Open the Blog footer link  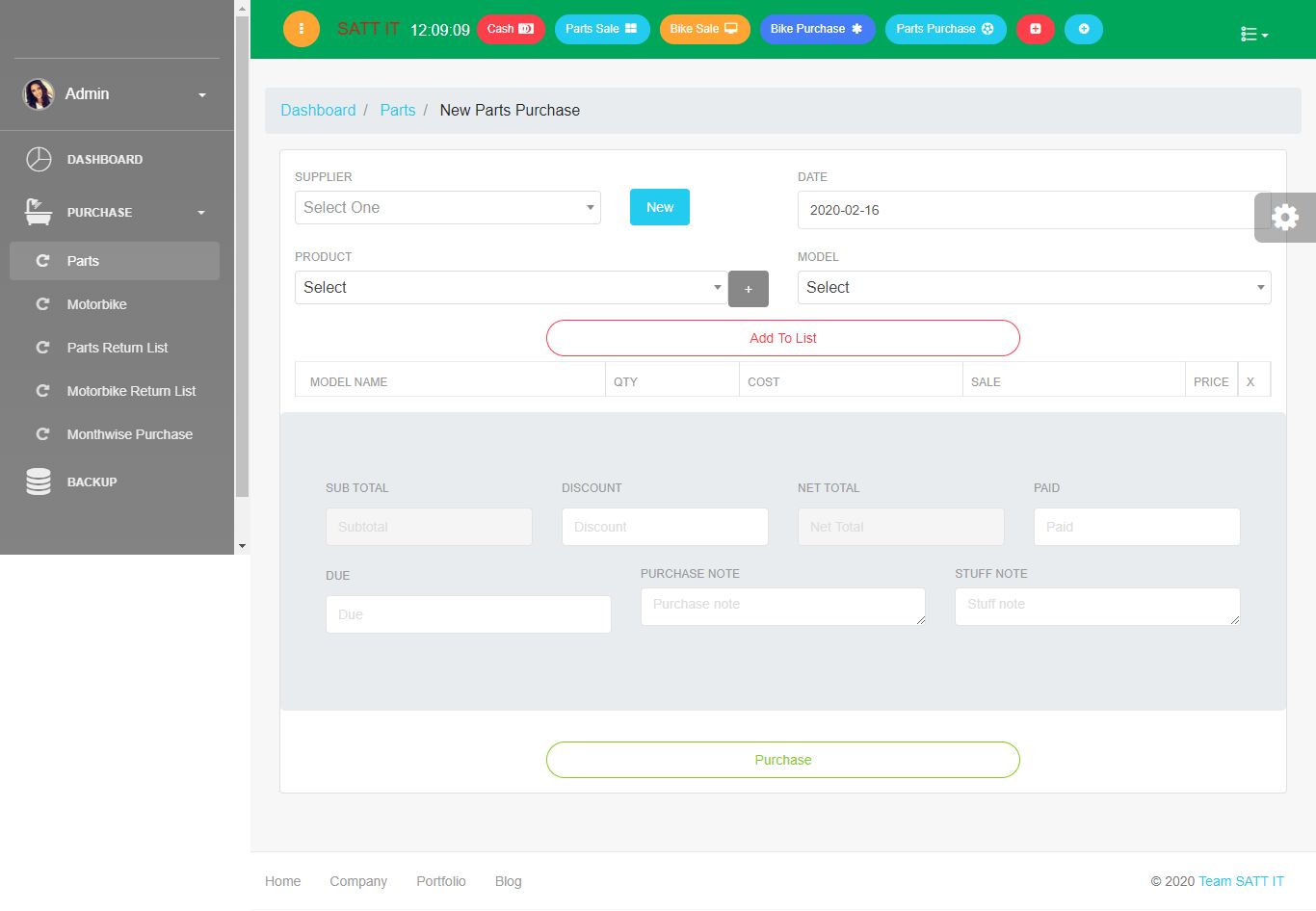[508, 881]
